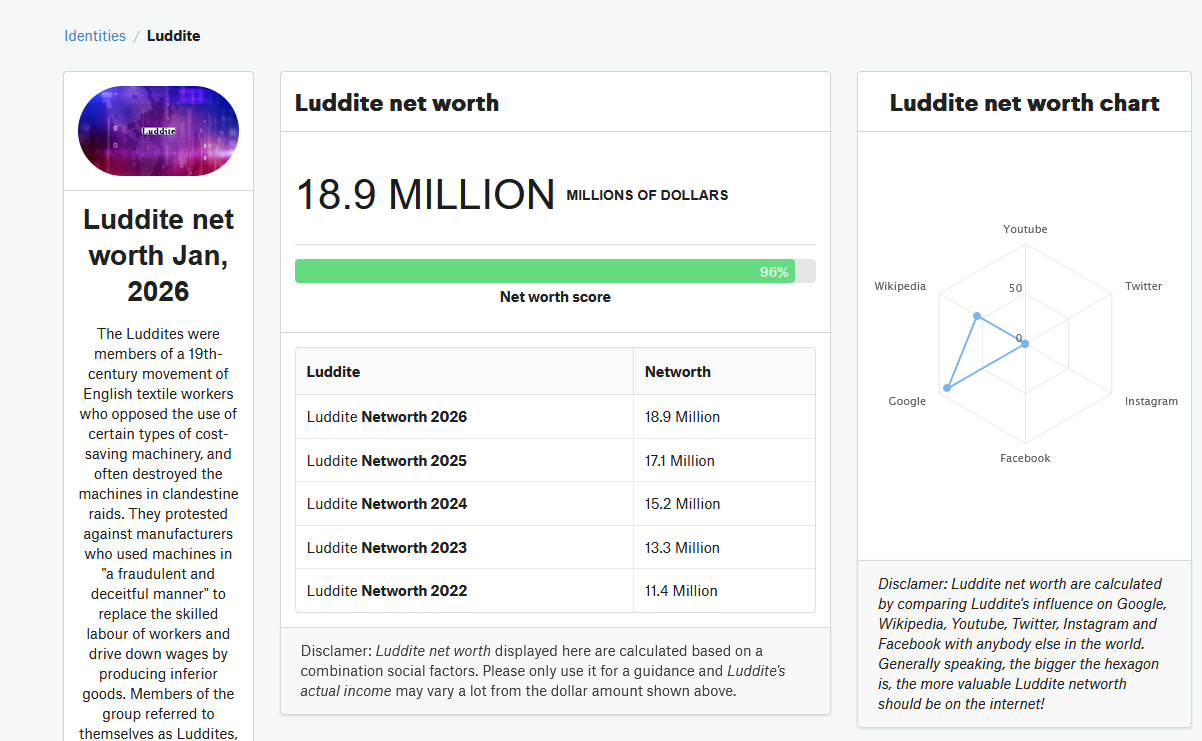
Task: Click the Luddite net worth chart heading
Action: (1024, 103)
